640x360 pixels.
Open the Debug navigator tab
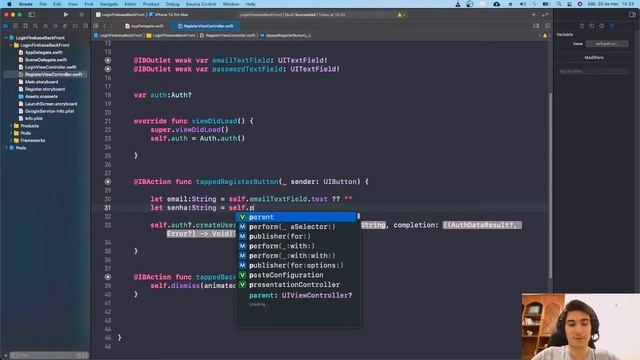click(65, 26)
